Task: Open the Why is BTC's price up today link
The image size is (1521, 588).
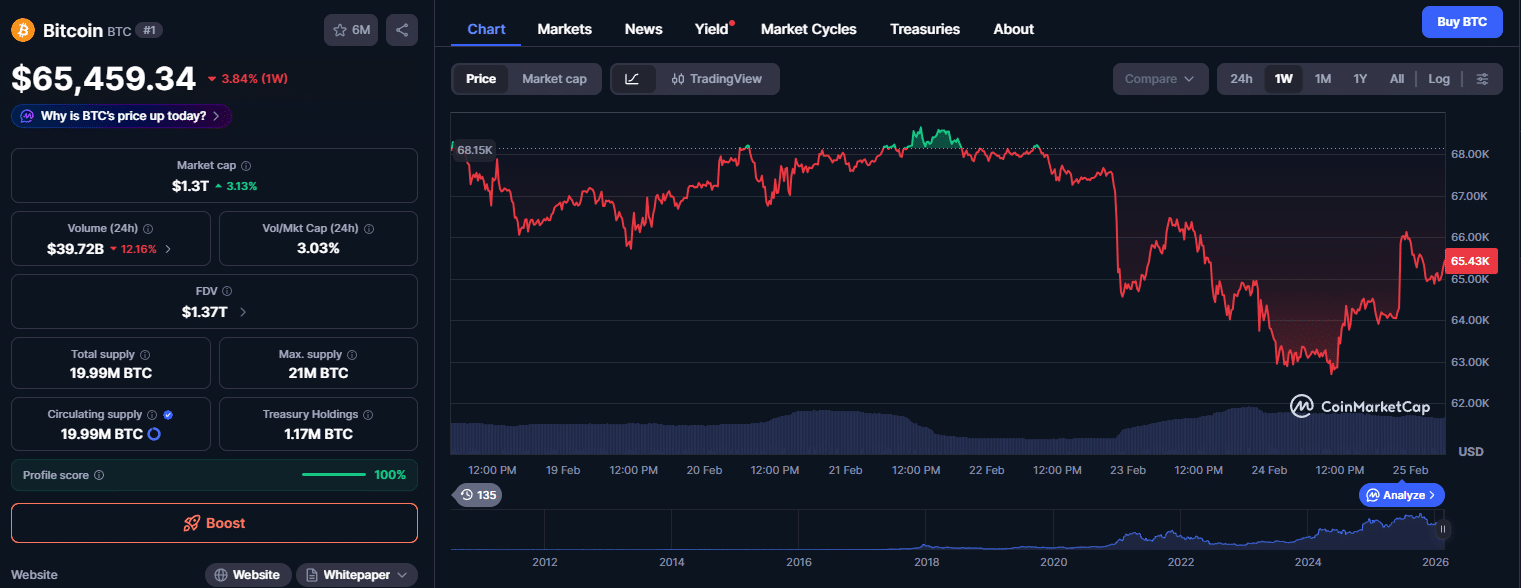Action: (x=120, y=116)
